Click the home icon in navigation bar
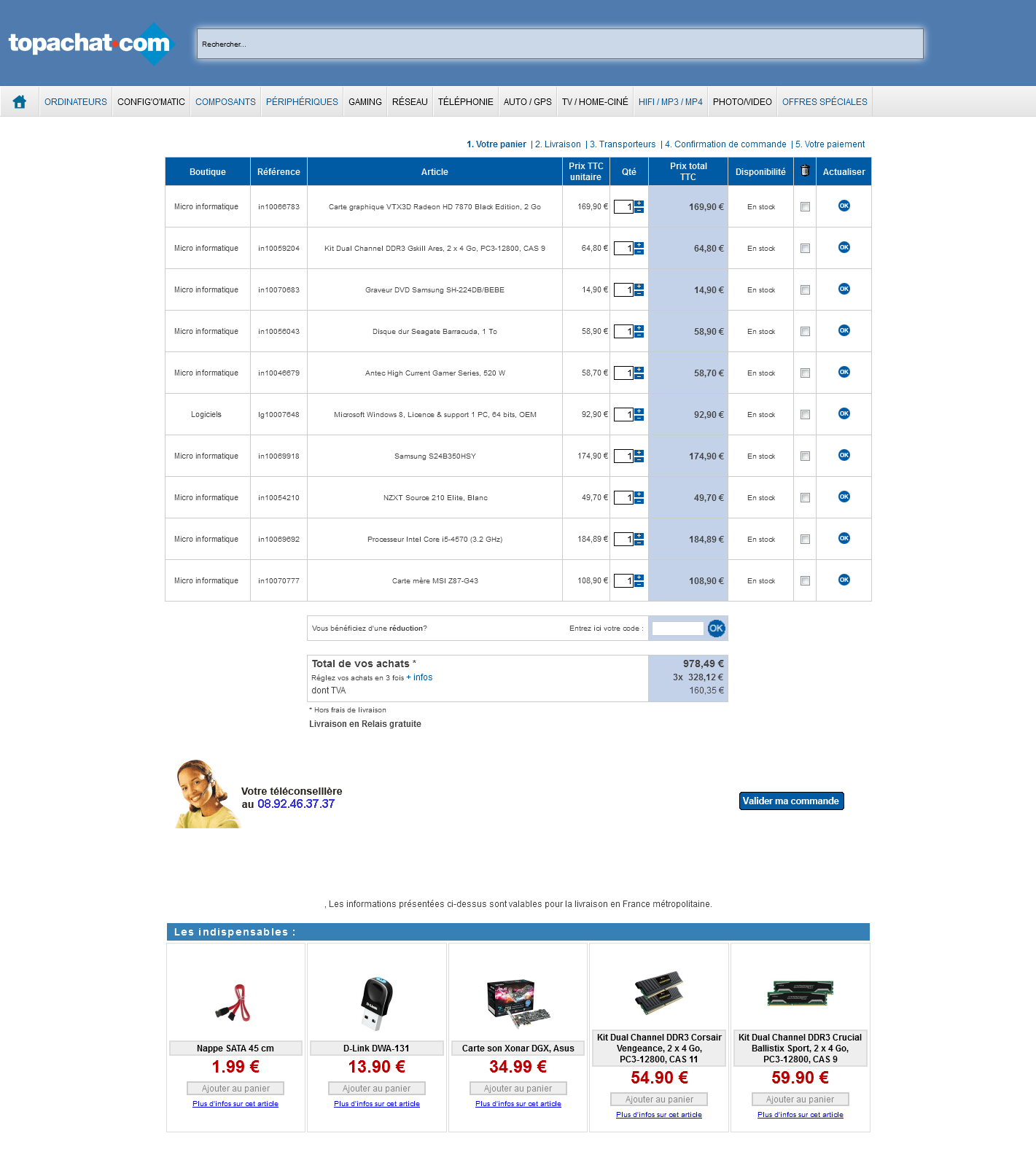Image resolution: width=1036 pixels, height=1171 pixels. (20, 102)
